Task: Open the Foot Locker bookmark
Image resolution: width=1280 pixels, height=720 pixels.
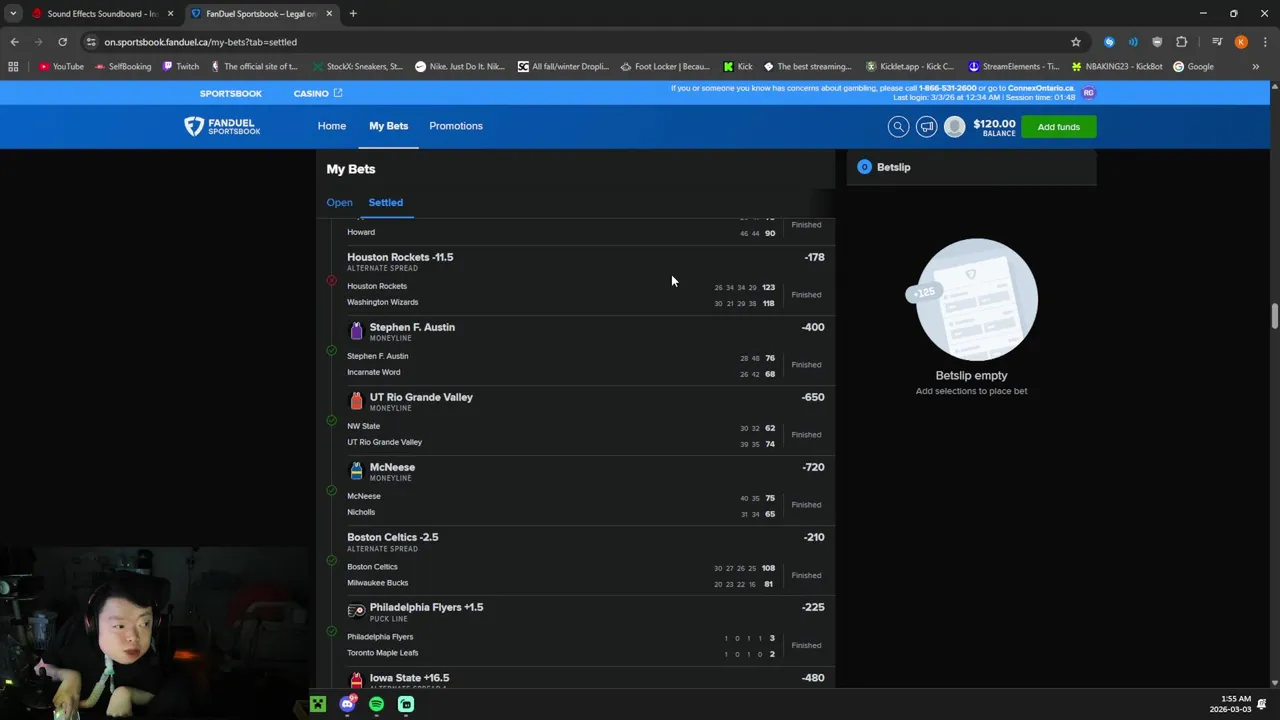Action: 665,67
